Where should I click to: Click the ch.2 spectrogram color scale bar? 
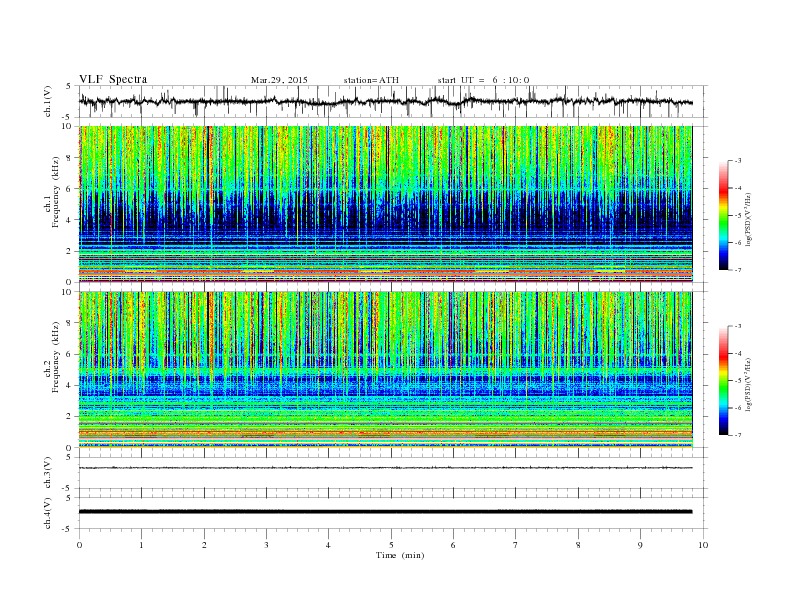click(723, 380)
